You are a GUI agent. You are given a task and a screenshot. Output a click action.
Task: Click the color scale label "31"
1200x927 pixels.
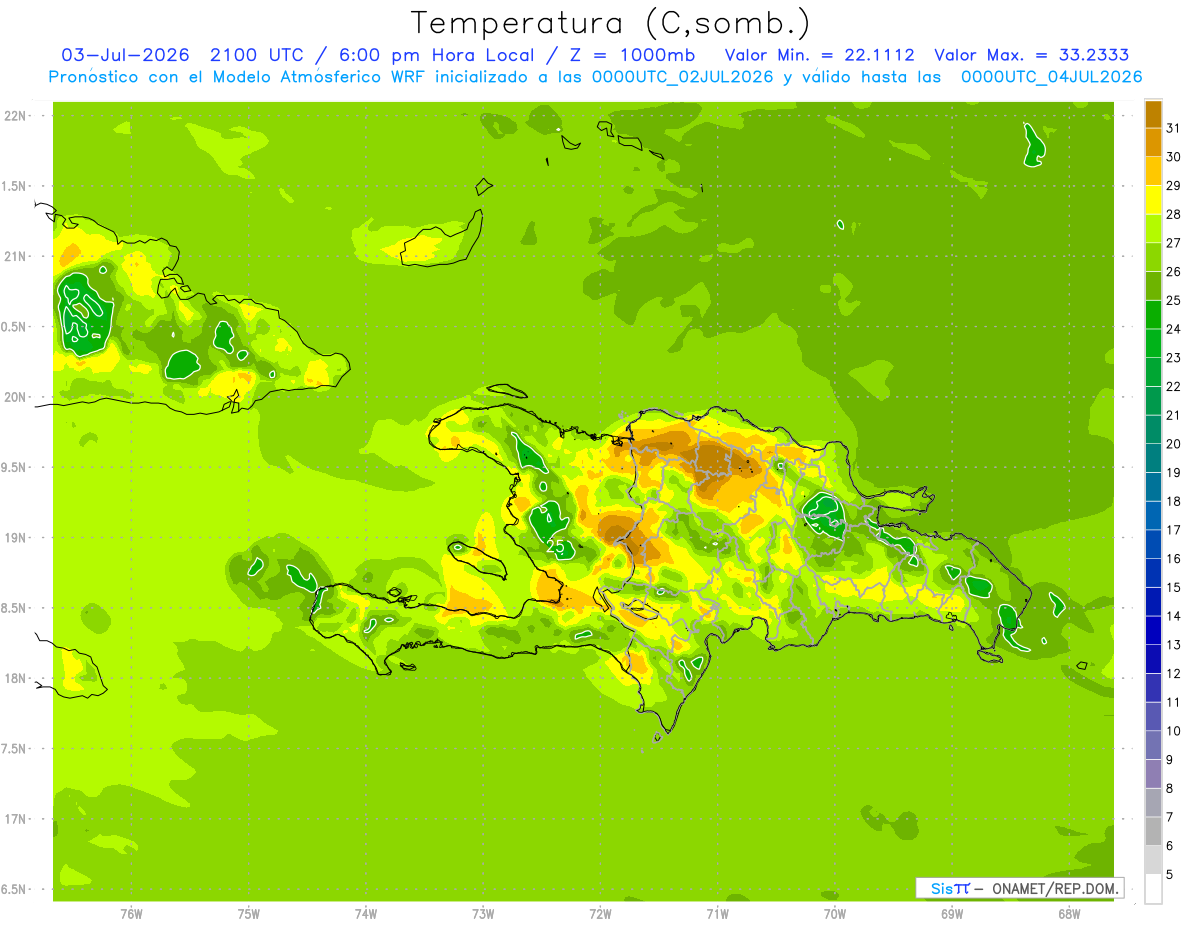pyautogui.click(x=1174, y=128)
